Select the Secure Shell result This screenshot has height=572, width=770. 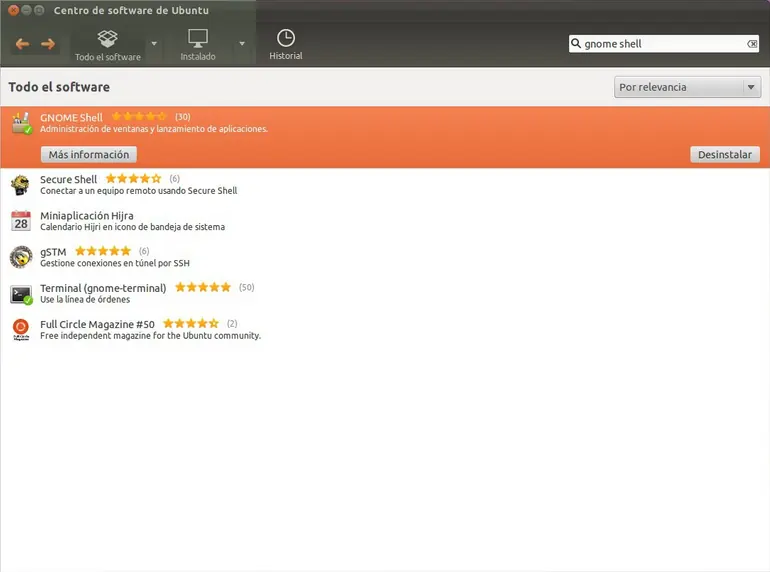[x=385, y=185]
